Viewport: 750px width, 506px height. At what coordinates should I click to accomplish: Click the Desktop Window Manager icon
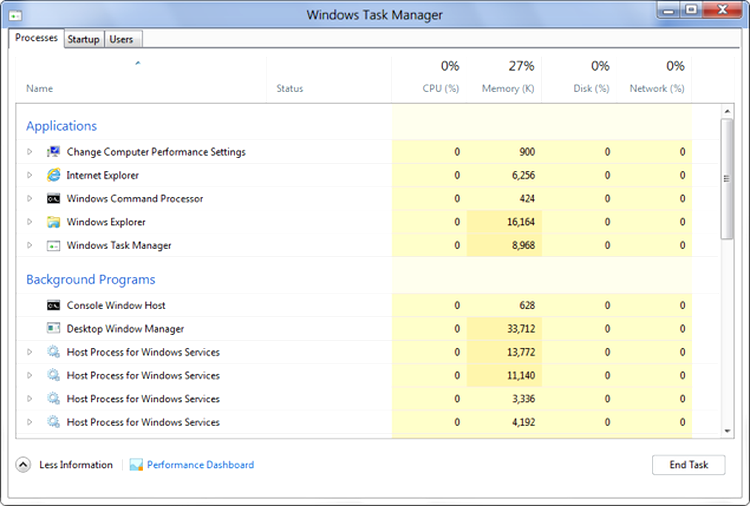(53, 329)
